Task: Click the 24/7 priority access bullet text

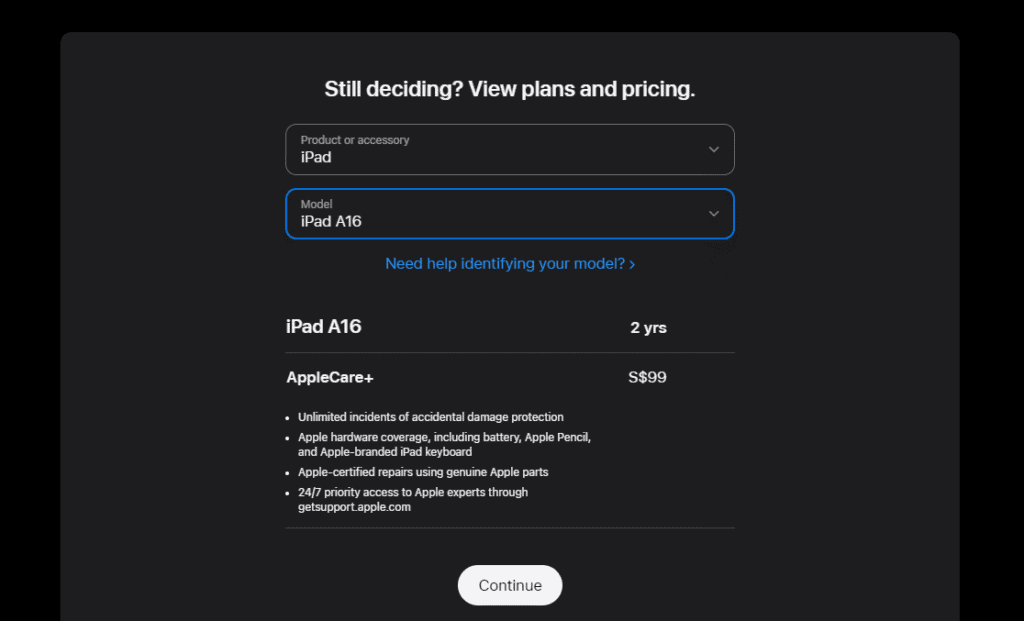Action: click(x=412, y=492)
